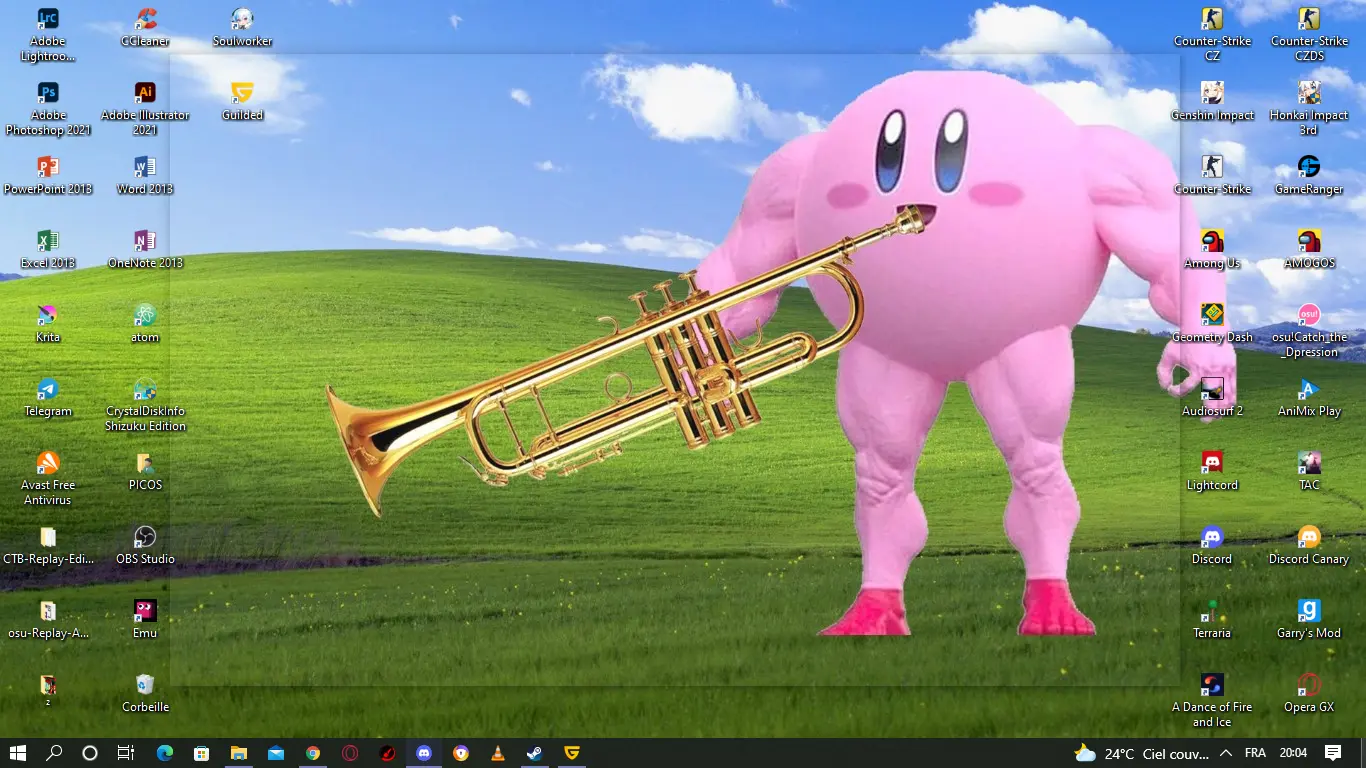Viewport: 1366px width, 768px height.
Task: Click the 20:04 taskbar clock
Action: pos(1293,753)
